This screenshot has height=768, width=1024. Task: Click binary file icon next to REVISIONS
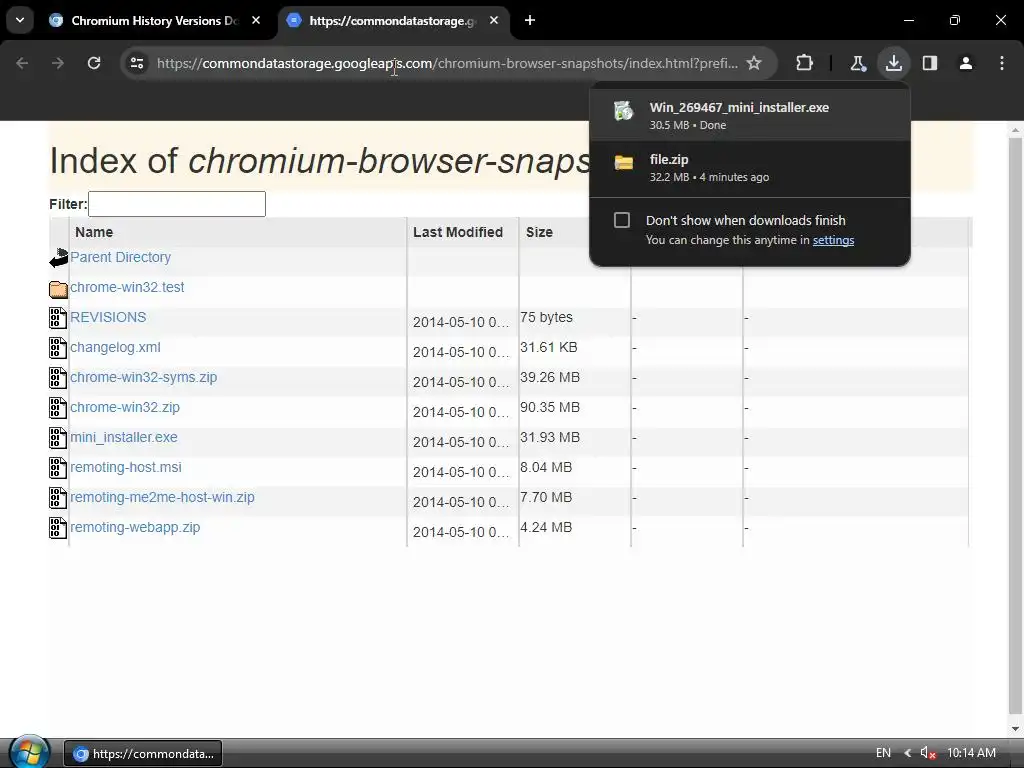(x=58, y=318)
